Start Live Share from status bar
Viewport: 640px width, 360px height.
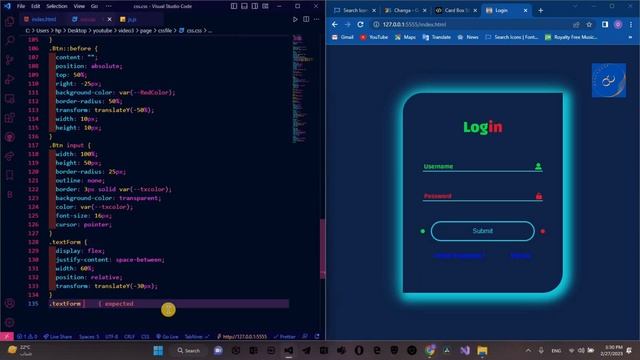pos(58,336)
